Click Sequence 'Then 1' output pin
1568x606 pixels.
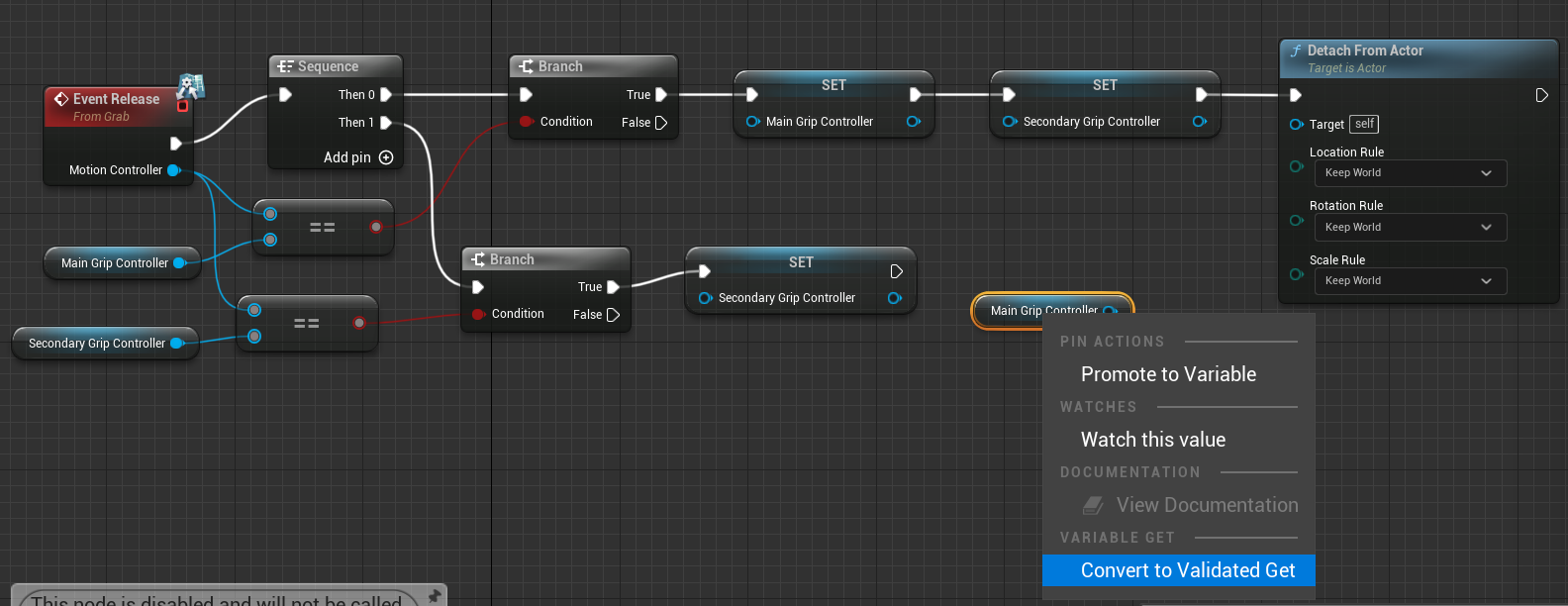[386, 123]
